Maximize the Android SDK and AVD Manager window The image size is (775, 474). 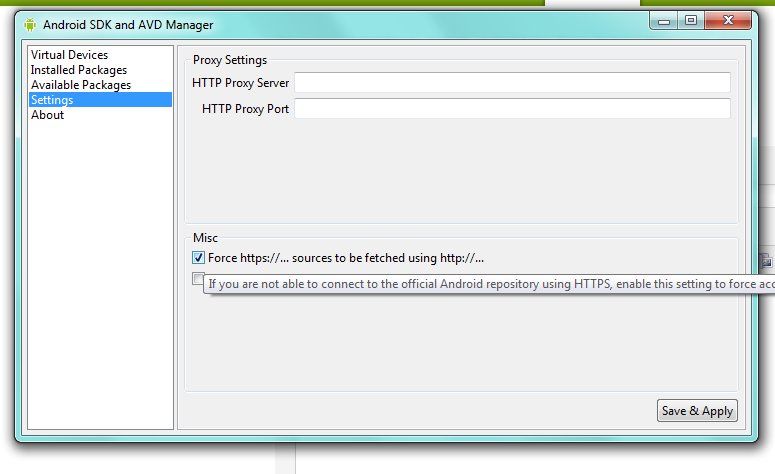coord(691,21)
